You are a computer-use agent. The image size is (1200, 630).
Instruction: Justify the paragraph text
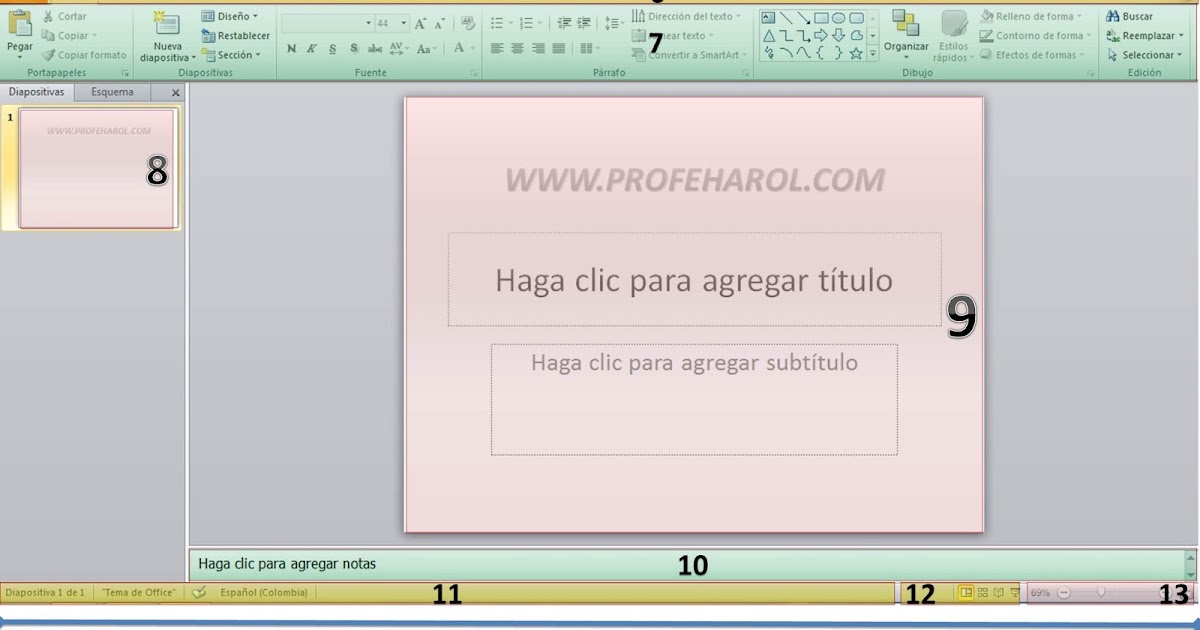(x=559, y=48)
